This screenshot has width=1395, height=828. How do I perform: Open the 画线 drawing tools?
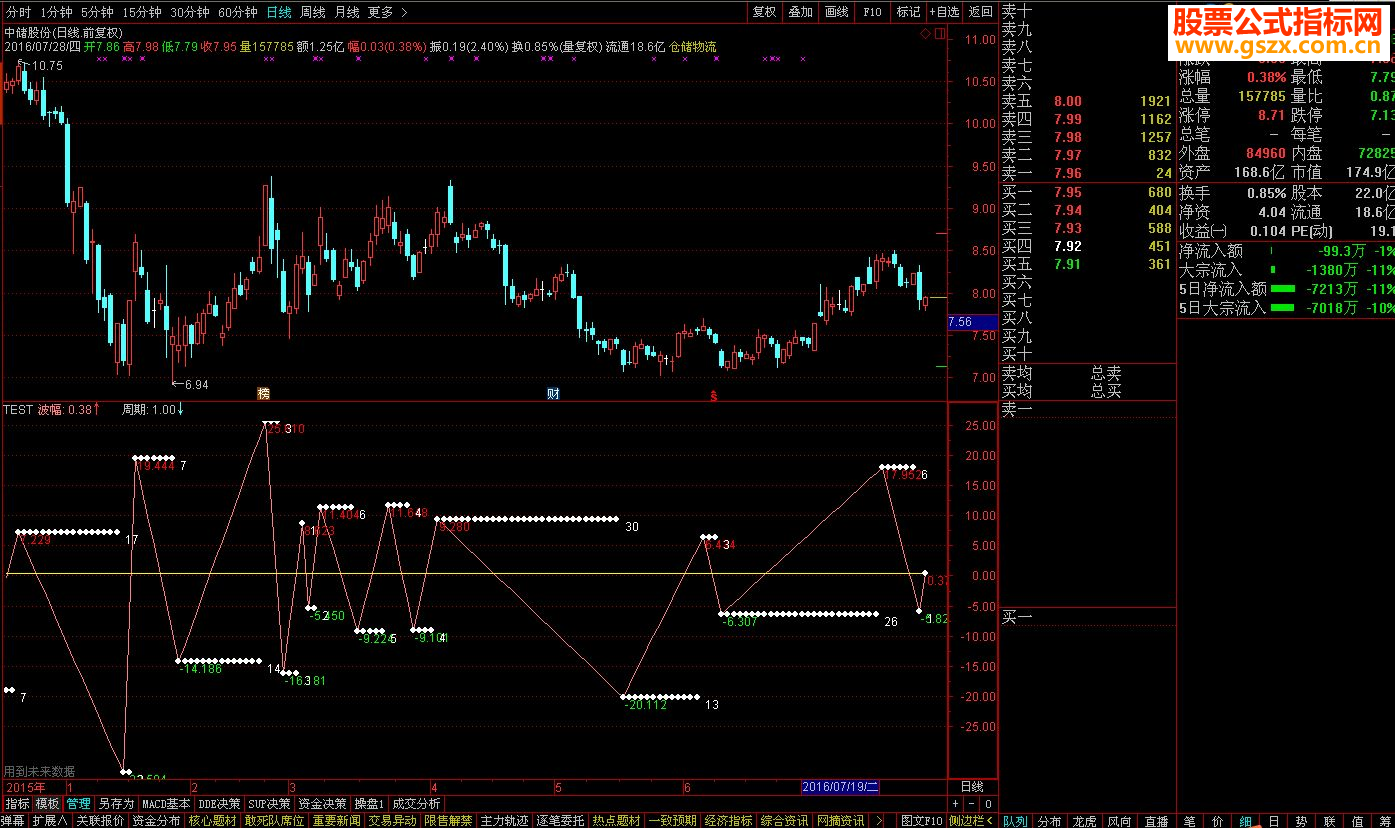(836, 12)
